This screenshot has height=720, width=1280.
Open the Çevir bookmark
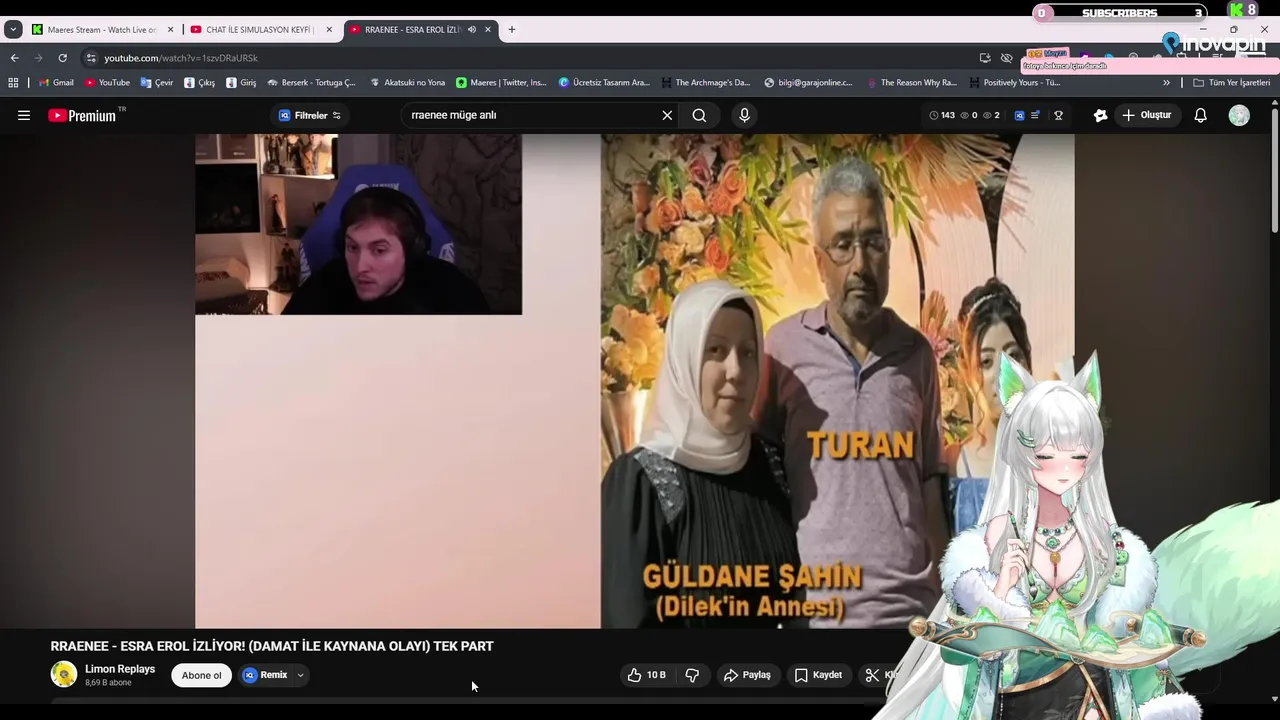(x=157, y=83)
